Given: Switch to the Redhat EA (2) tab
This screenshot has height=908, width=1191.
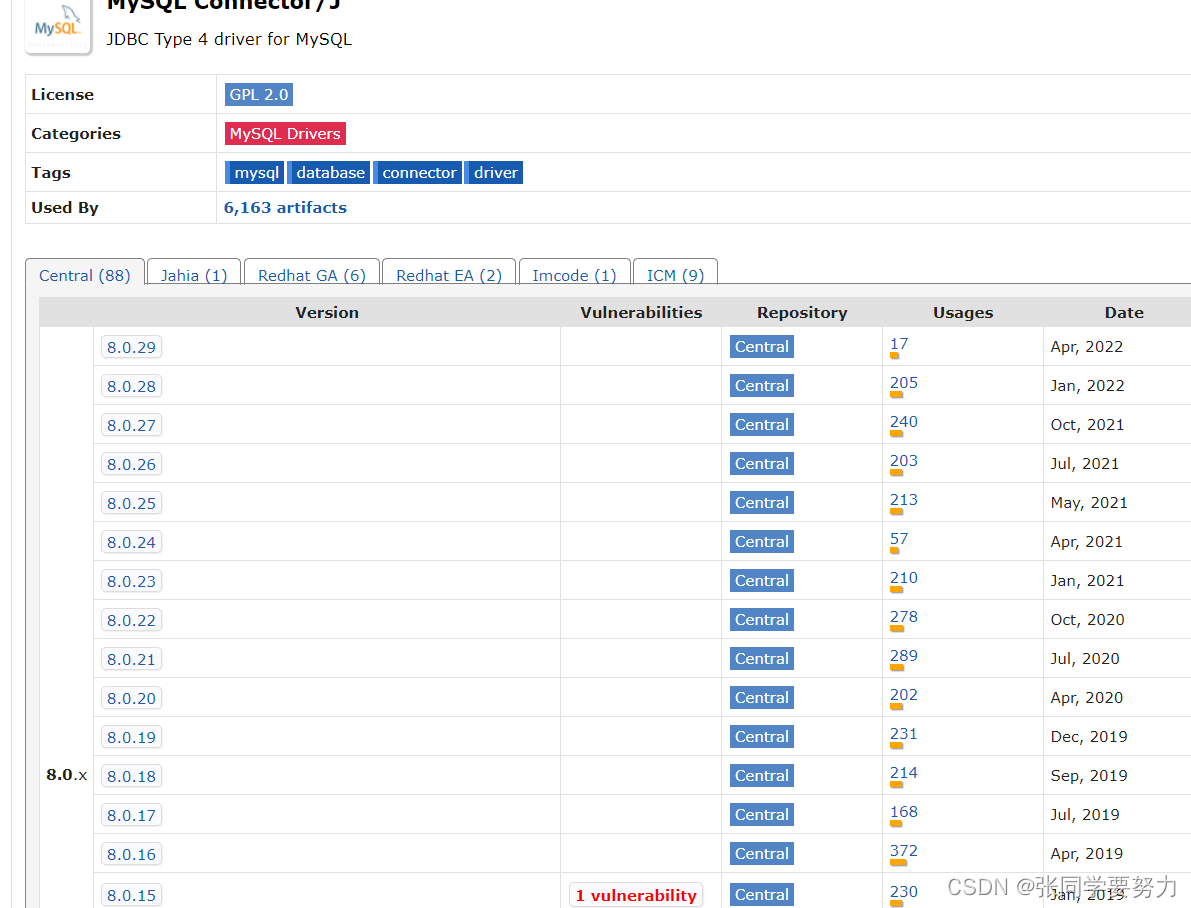Looking at the screenshot, I should click(449, 275).
